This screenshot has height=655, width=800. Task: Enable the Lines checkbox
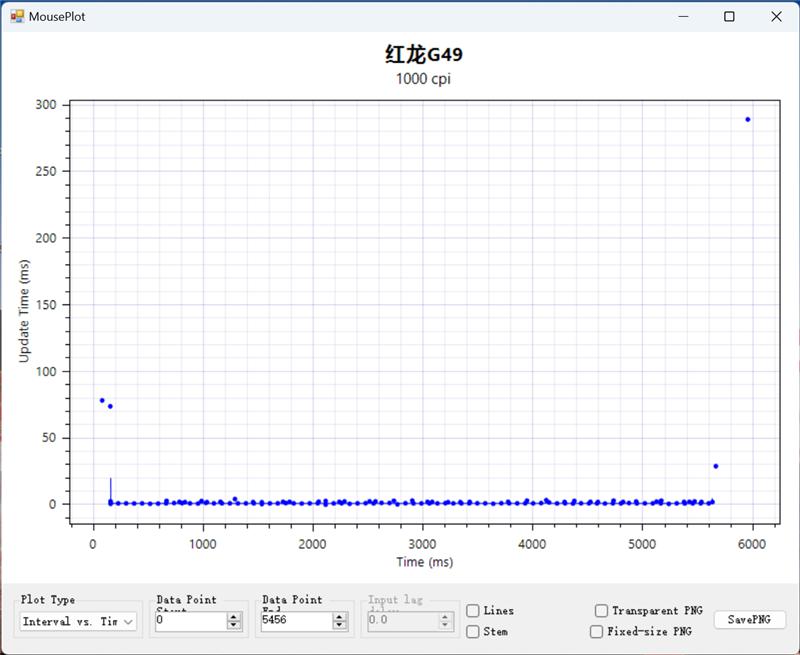click(x=473, y=611)
